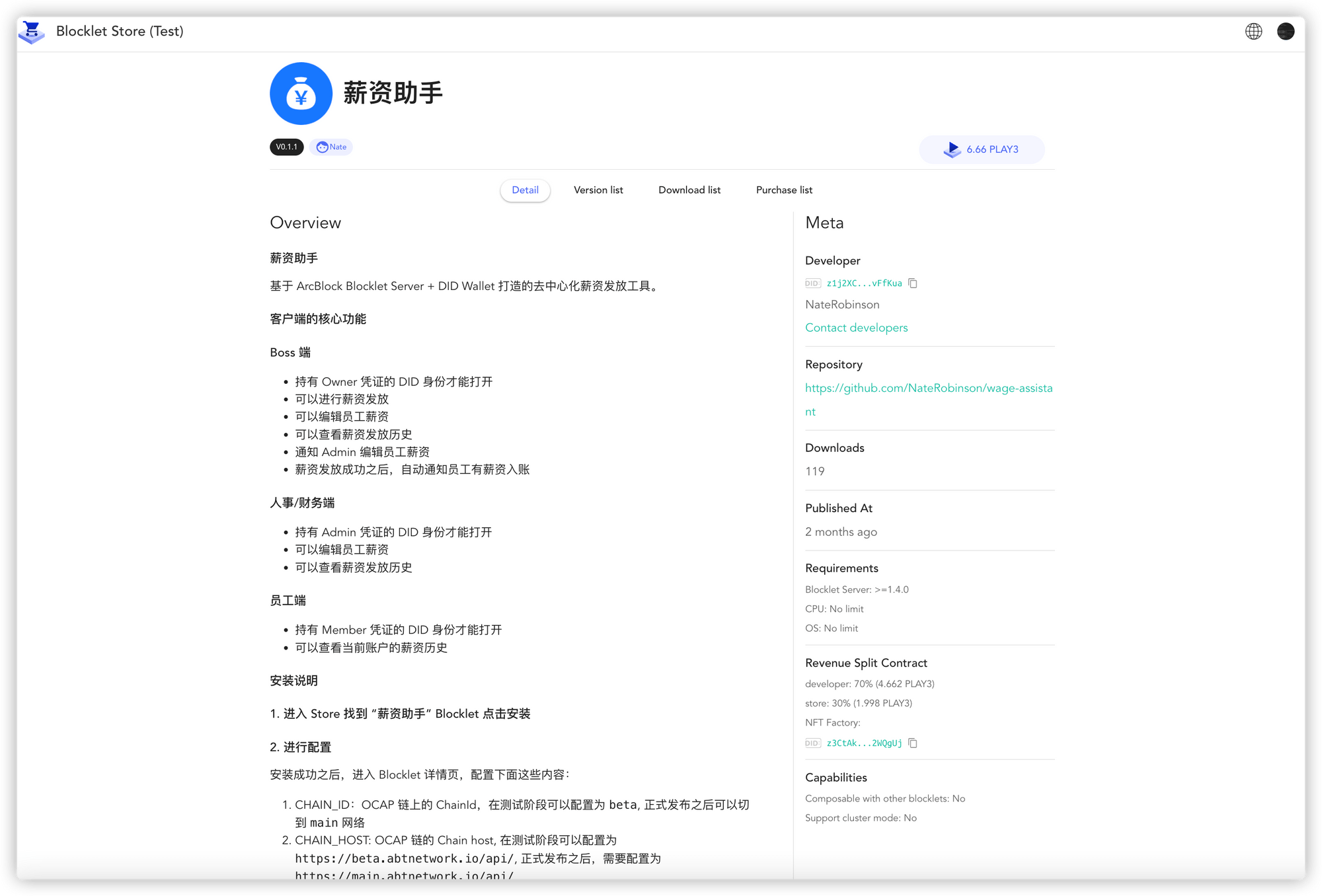Copy the developer DID address
Image resolution: width=1322 pixels, height=896 pixels.
[x=913, y=283]
